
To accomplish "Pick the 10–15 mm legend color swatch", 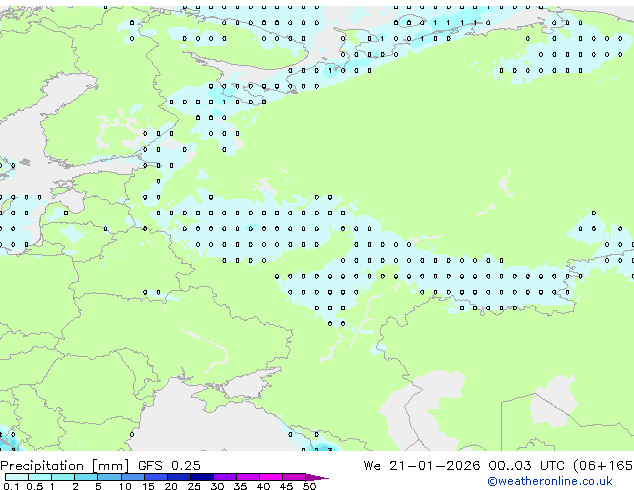I will (133, 477).
